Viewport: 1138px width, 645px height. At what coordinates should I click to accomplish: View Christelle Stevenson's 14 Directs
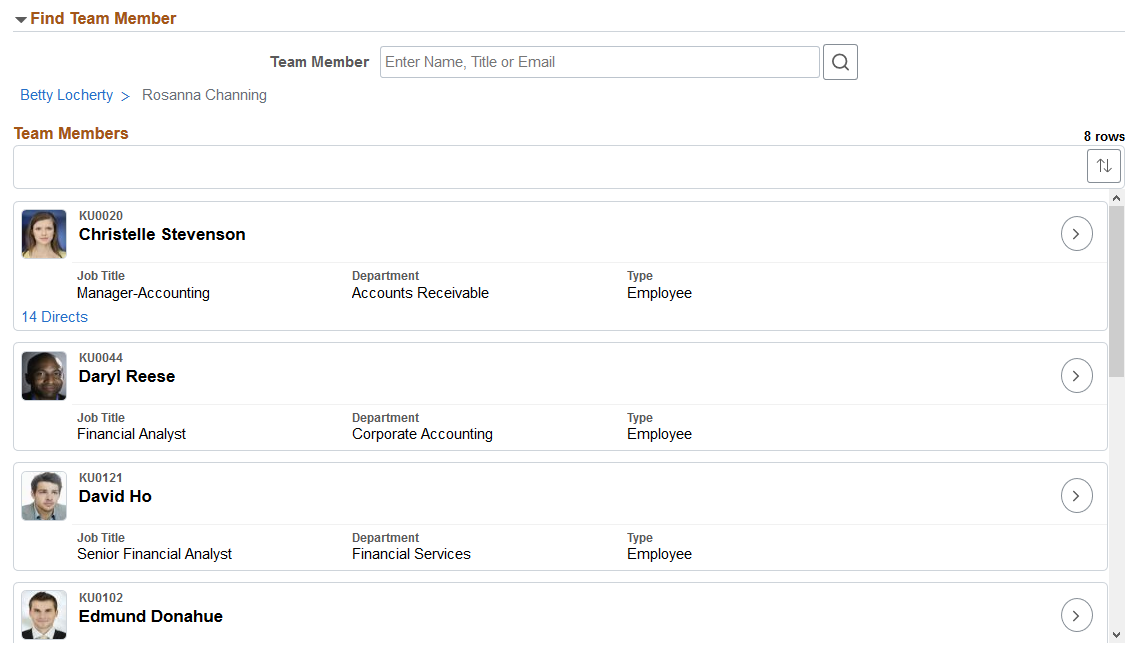(54, 317)
